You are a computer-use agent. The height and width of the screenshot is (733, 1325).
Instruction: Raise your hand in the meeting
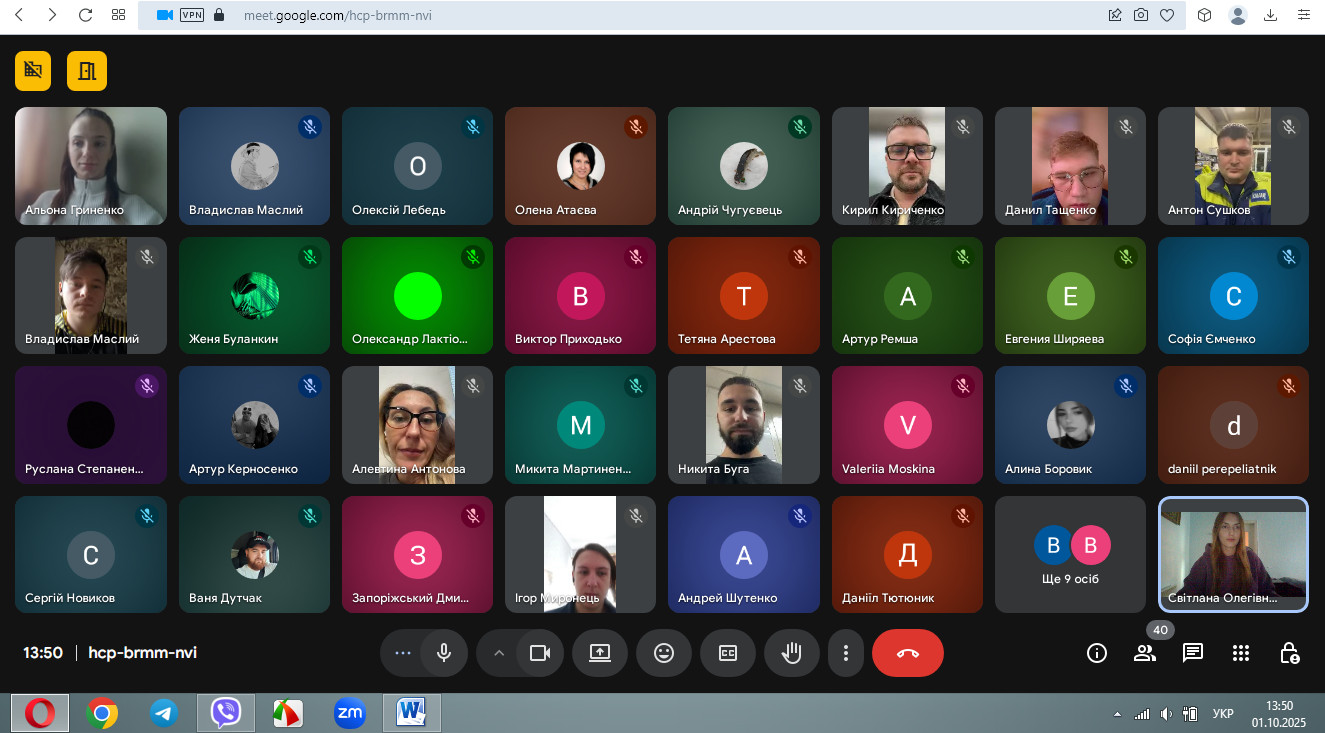[x=791, y=653]
